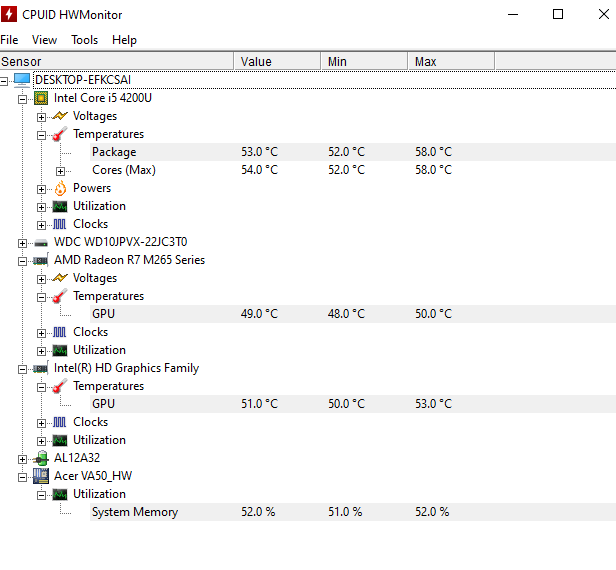616x570 pixels.
Task: Click the DESKTOP-EFKCSAI computer icon
Action: tap(22, 80)
